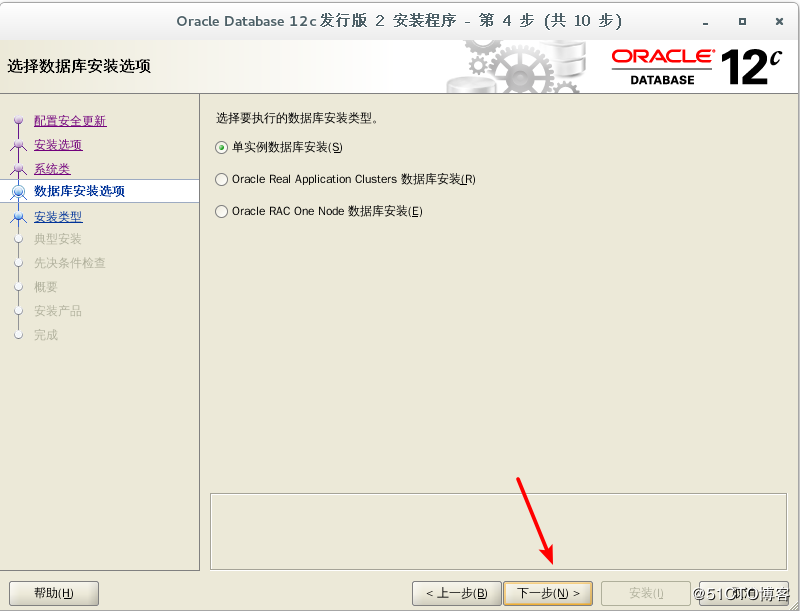This screenshot has width=800, height=611.
Task: Click the 先决条件检查 step label
Action: [x=69, y=263]
